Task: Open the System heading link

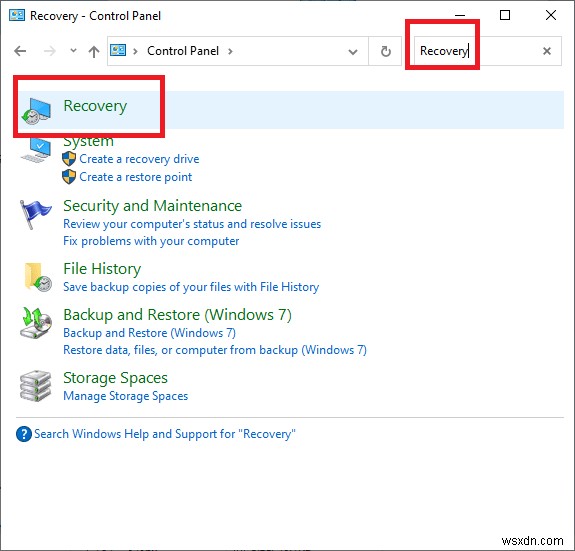Action: [88, 142]
